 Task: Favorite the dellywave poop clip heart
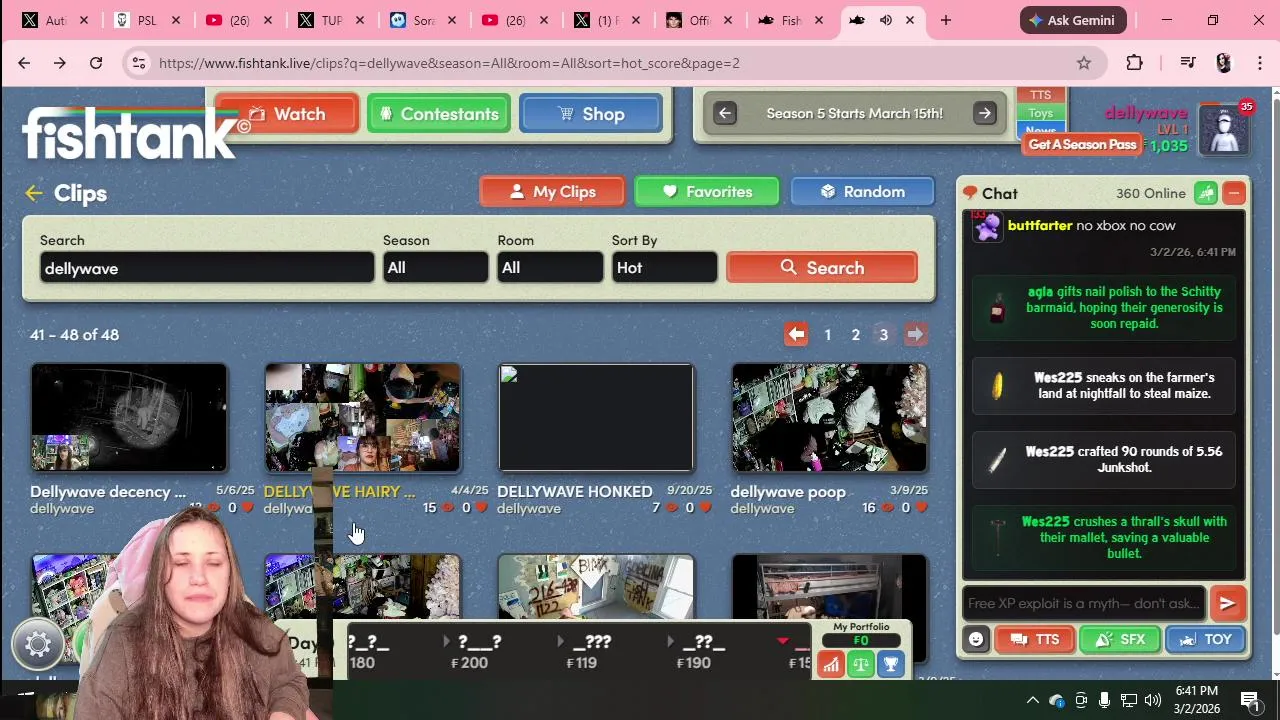921,508
